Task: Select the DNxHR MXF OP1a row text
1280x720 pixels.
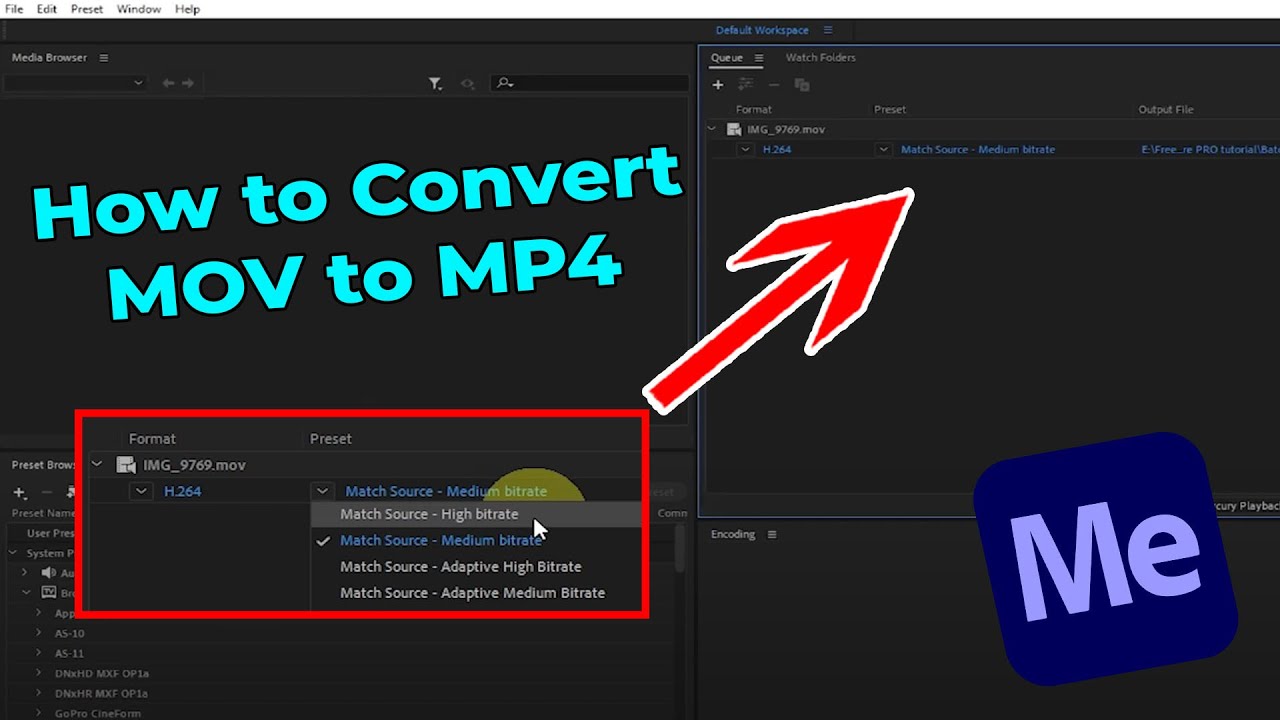Action: 102,694
